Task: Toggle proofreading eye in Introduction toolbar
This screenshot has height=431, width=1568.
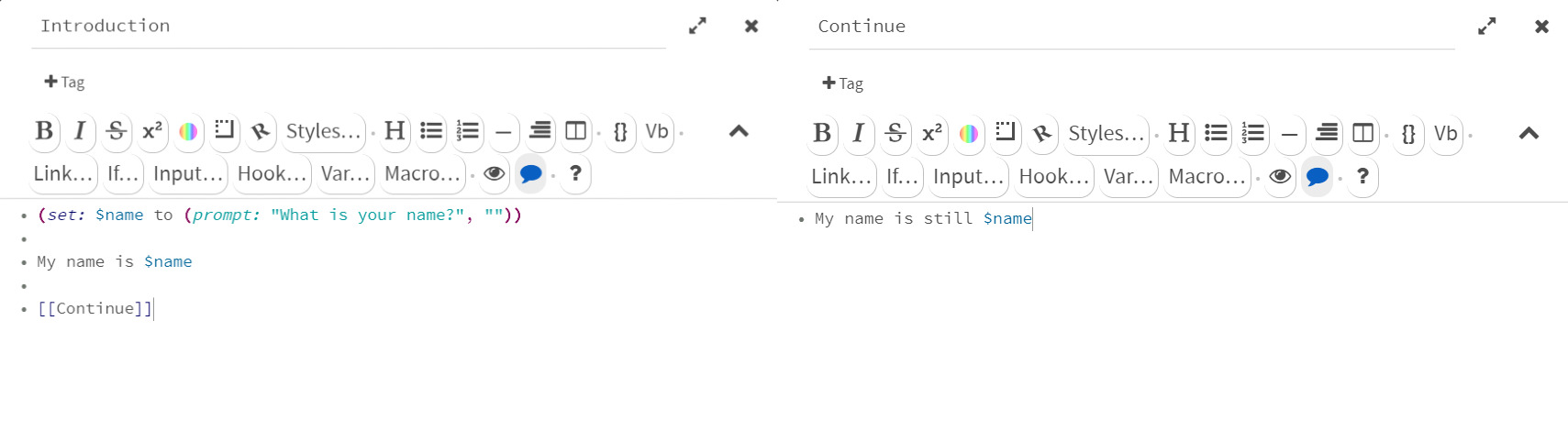Action: (495, 173)
